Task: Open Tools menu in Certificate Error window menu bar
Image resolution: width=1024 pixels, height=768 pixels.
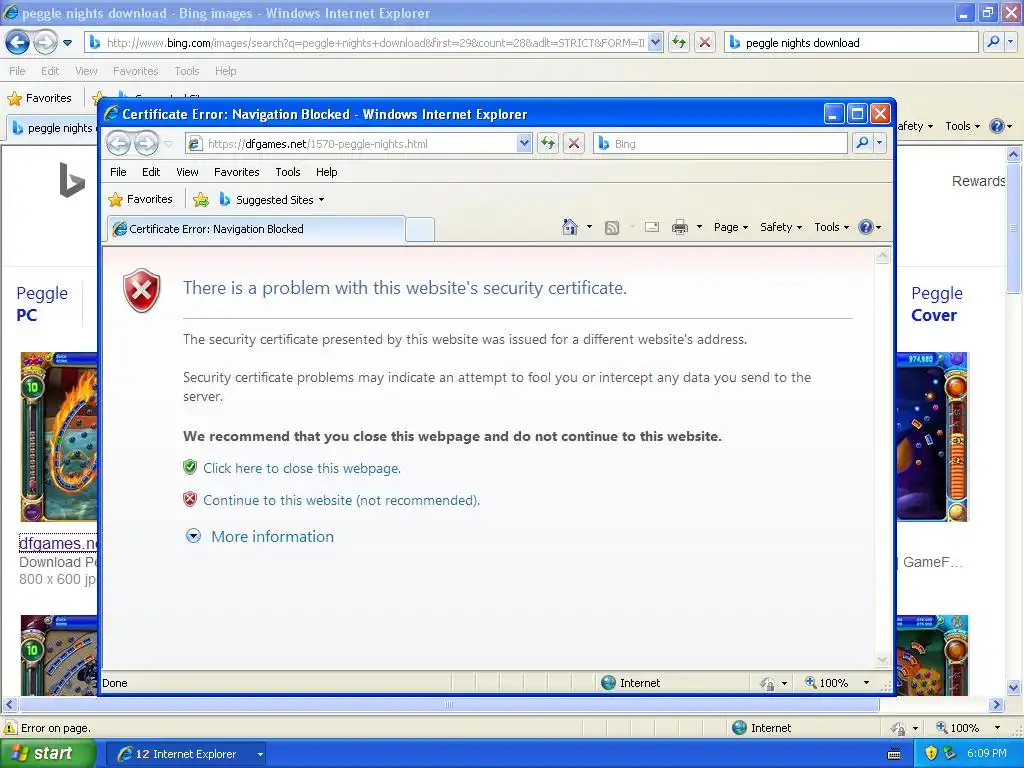Action: pos(287,172)
